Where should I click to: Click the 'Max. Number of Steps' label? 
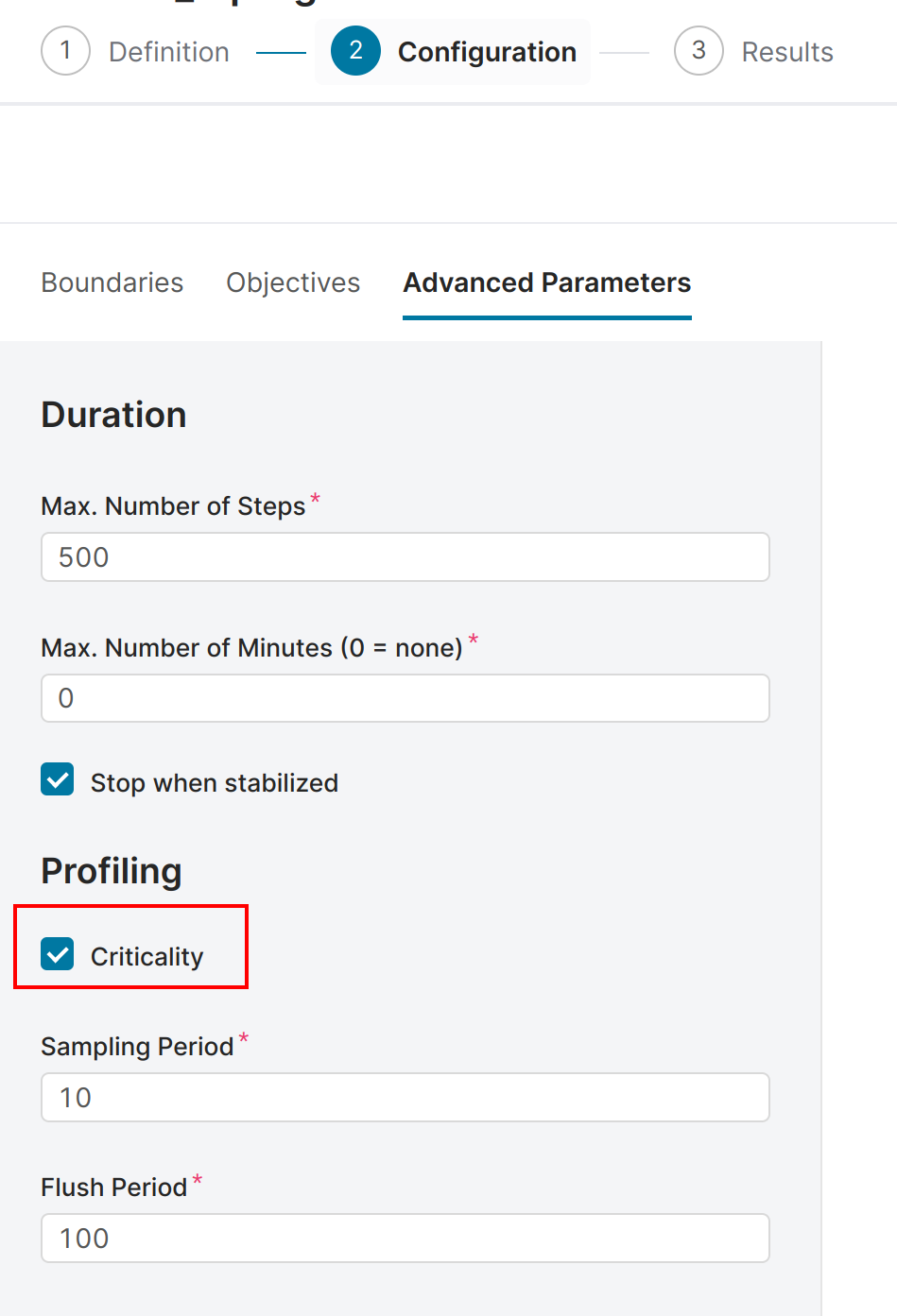tap(173, 506)
